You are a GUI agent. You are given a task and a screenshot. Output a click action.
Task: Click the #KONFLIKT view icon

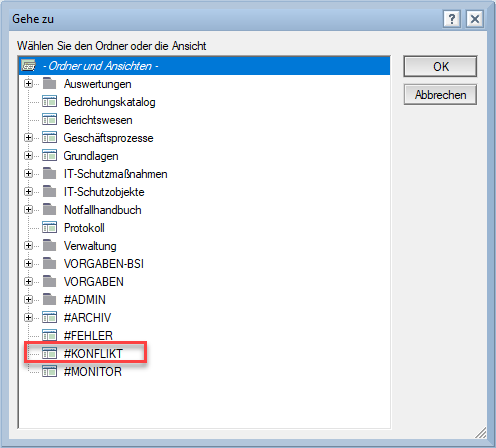point(50,353)
